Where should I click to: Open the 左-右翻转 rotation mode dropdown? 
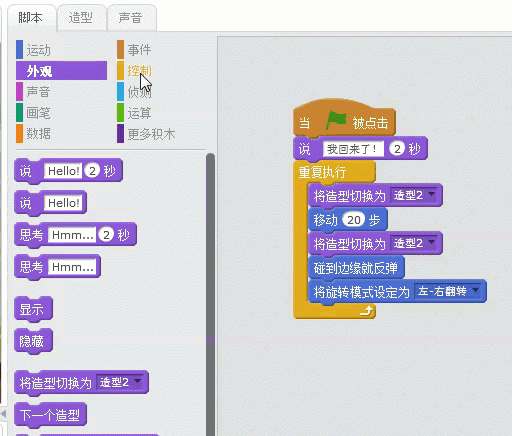click(448, 291)
